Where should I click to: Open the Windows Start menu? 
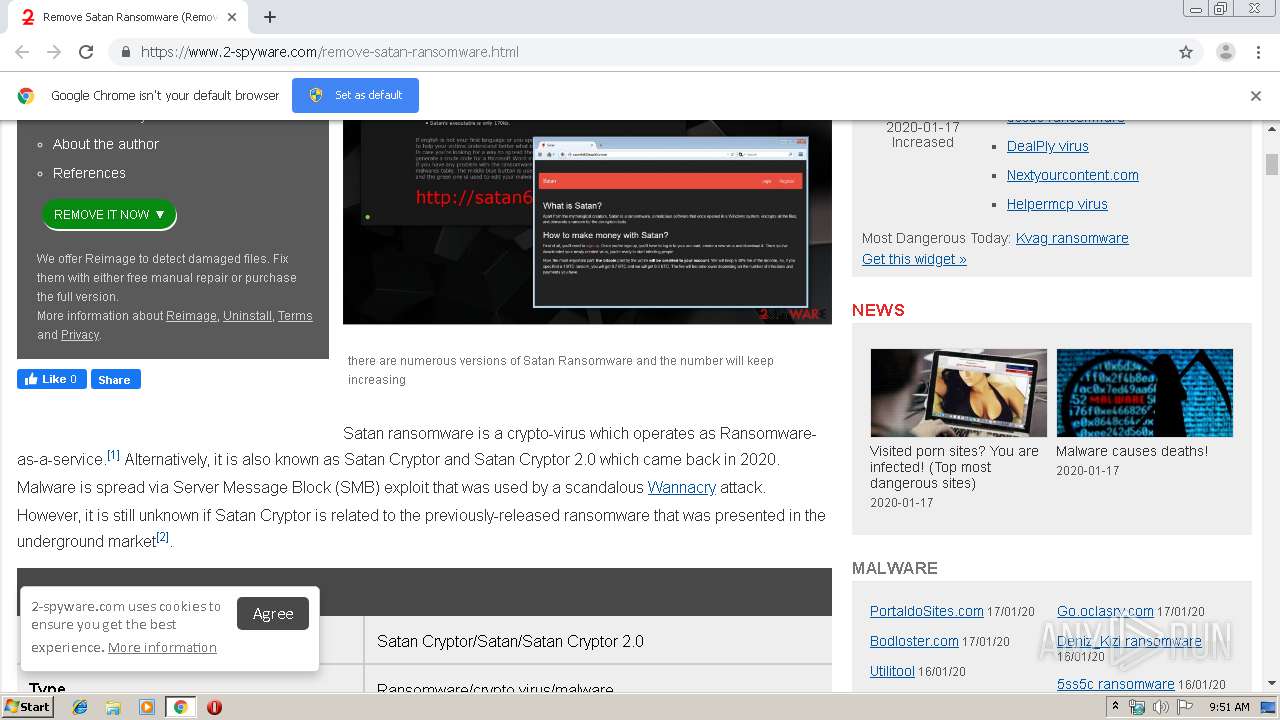click(28, 706)
